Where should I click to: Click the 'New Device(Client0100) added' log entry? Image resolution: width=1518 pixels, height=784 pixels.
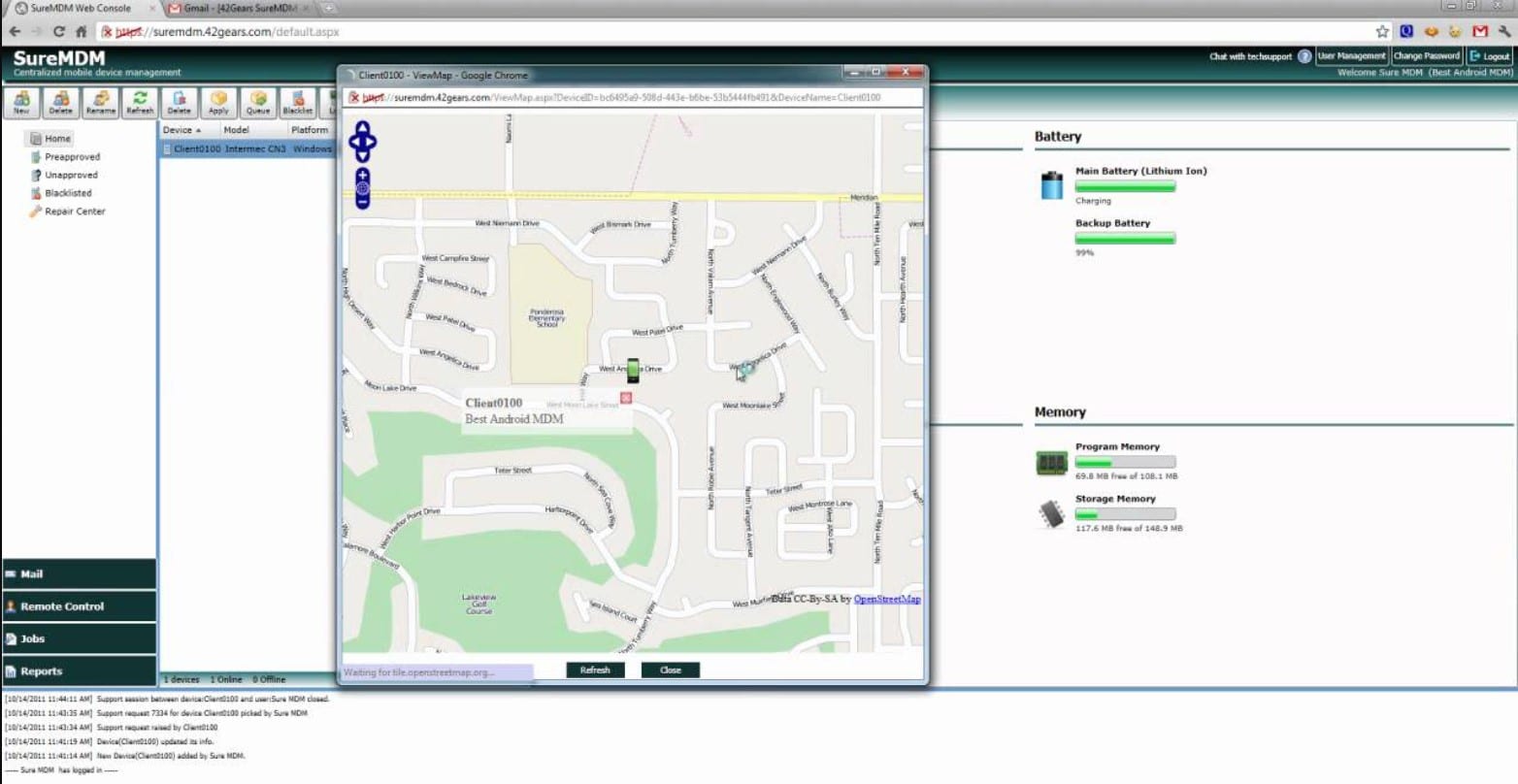coord(124,756)
